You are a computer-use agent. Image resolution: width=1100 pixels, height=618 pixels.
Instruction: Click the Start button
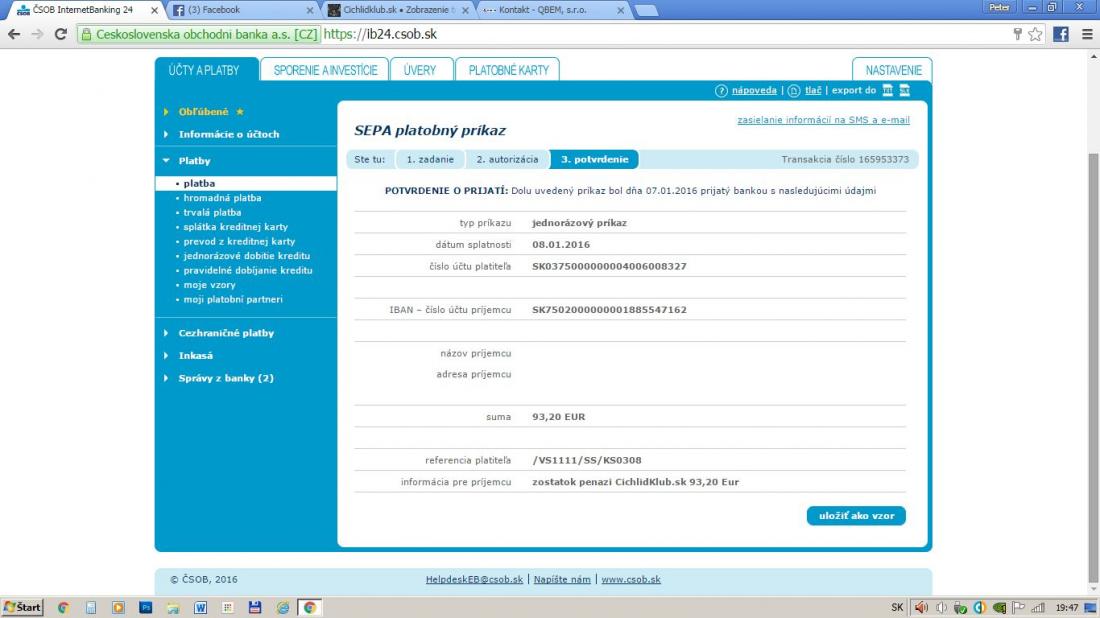pos(22,607)
